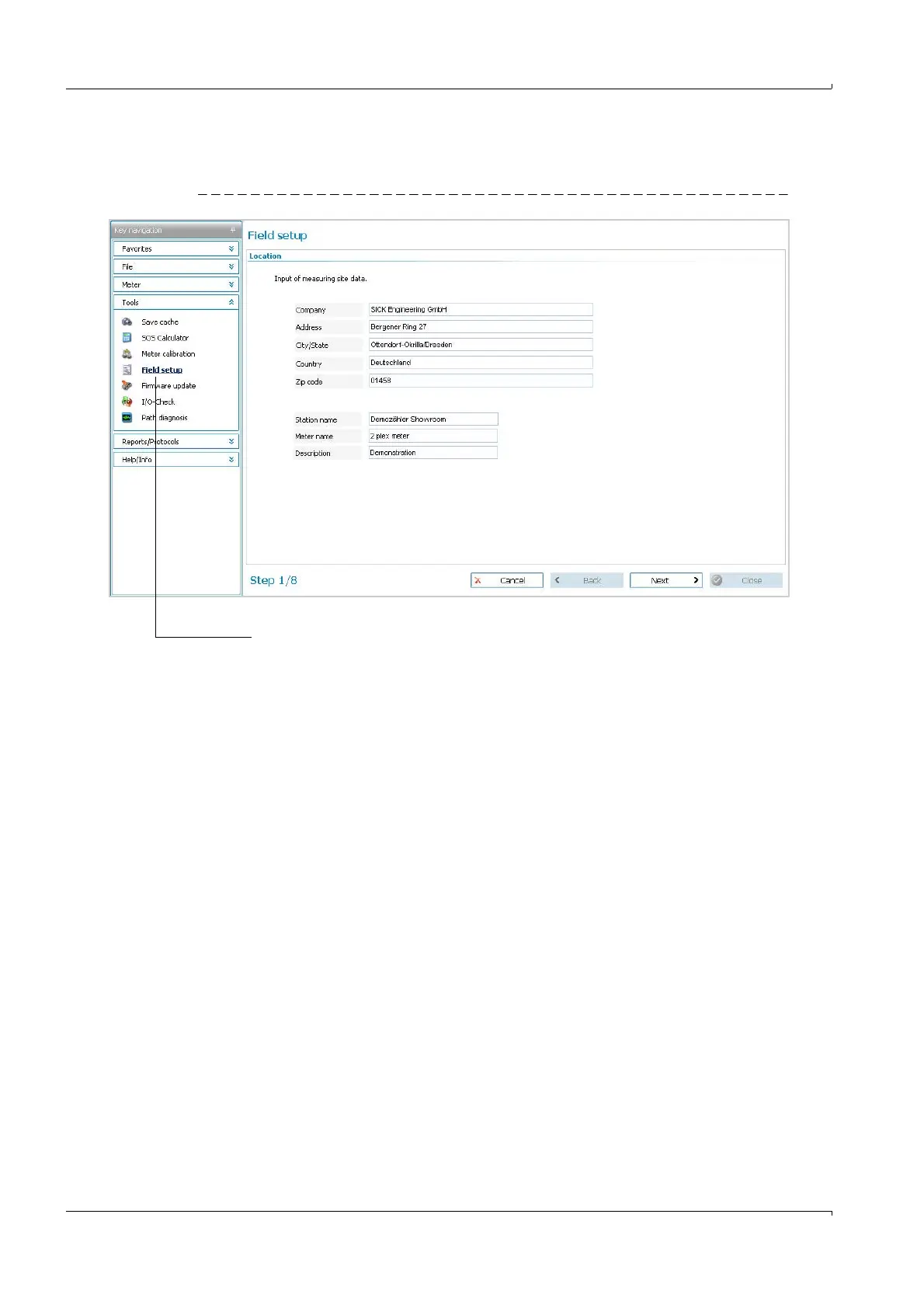Edit the City/State field
This screenshot has height=1308, width=924.
[x=481, y=344]
